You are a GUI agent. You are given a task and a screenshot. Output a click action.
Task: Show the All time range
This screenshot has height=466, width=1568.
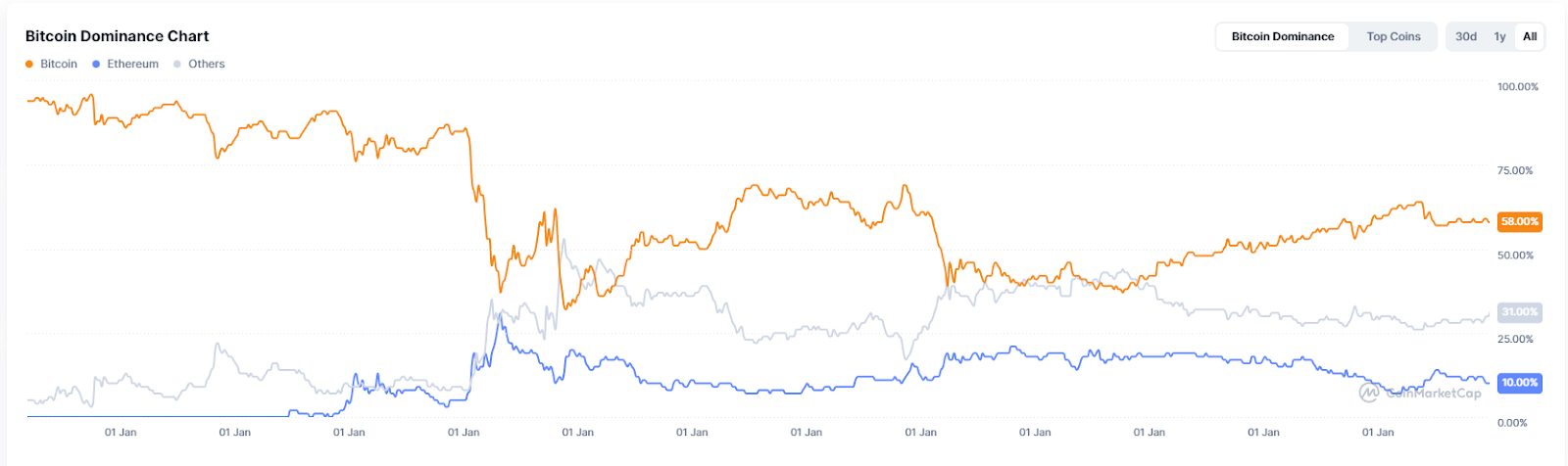point(1529,37)
